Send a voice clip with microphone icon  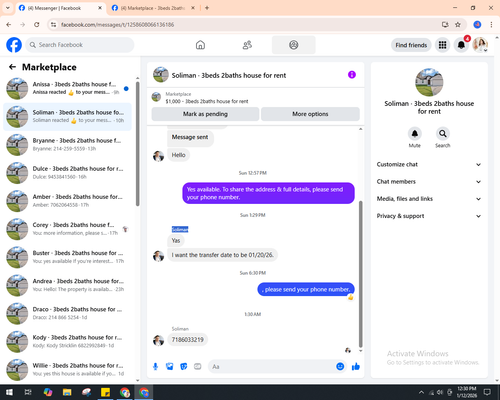[155, 367]
